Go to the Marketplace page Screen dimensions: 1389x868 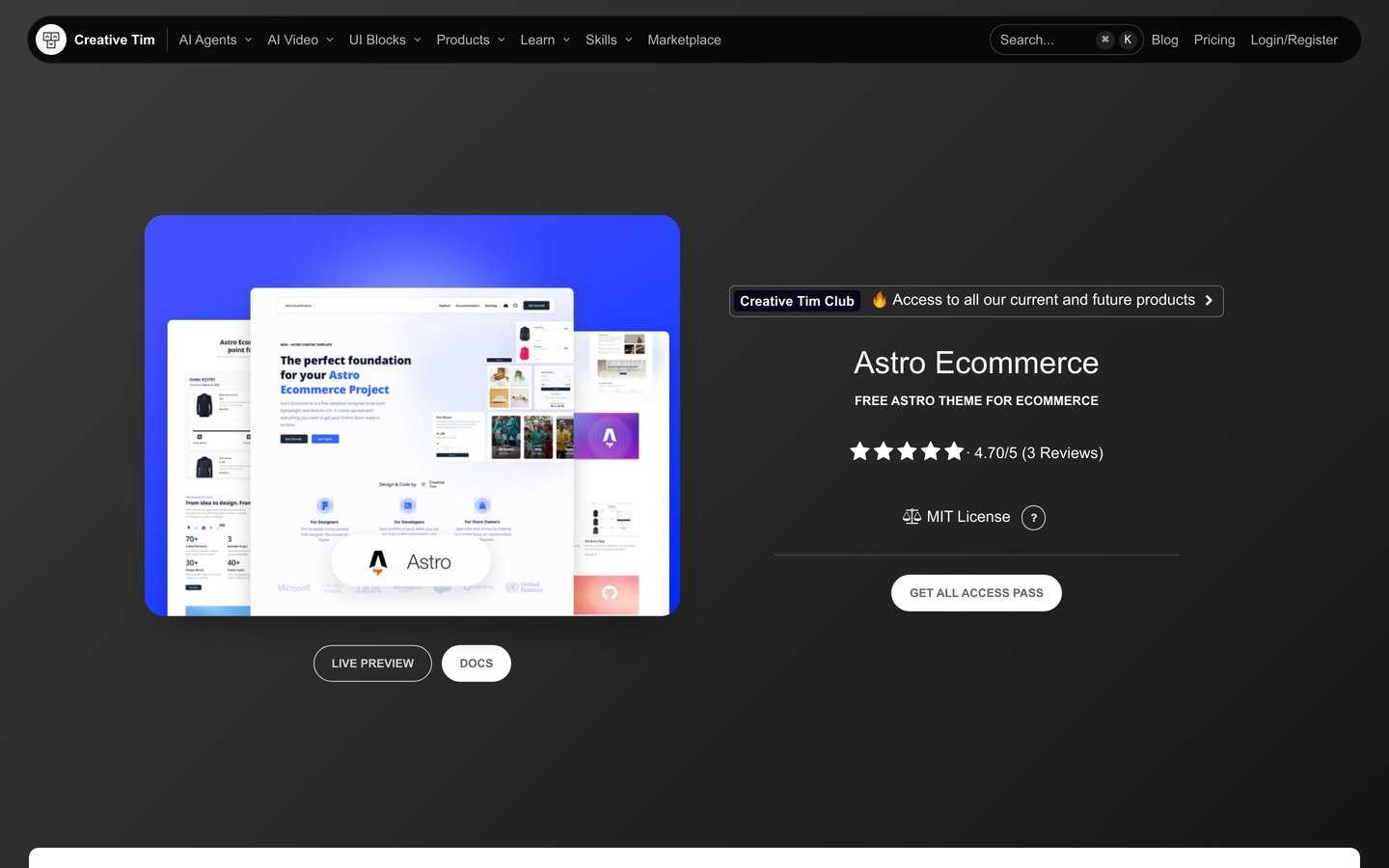point(684,40)
